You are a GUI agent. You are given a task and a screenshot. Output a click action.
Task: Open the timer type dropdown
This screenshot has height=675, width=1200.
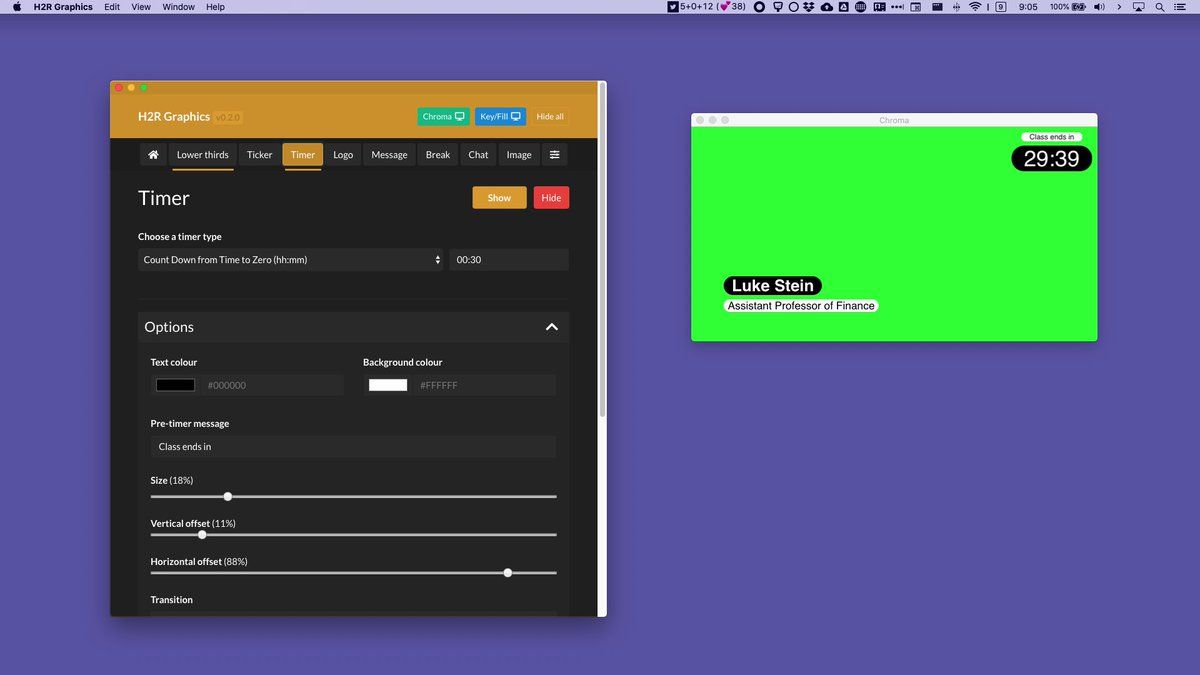[x=291, y=260]
